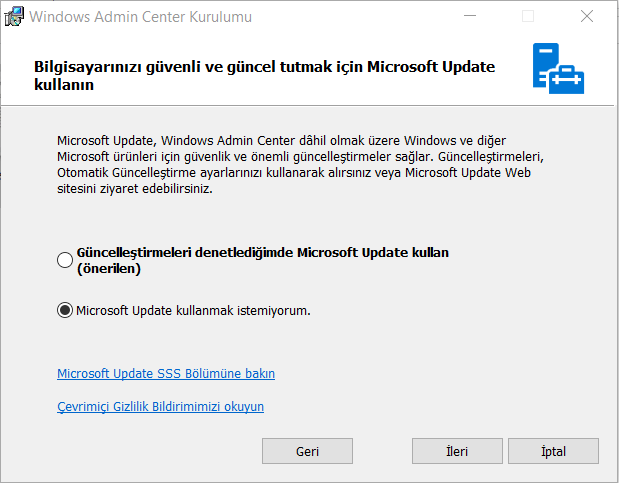Click the 'Microsoft Update kullanmak istemiyorum.' label text
Image resolution: width=619 pixels, height=483 pixels.
pyautogui.click(x=193, y=310)
